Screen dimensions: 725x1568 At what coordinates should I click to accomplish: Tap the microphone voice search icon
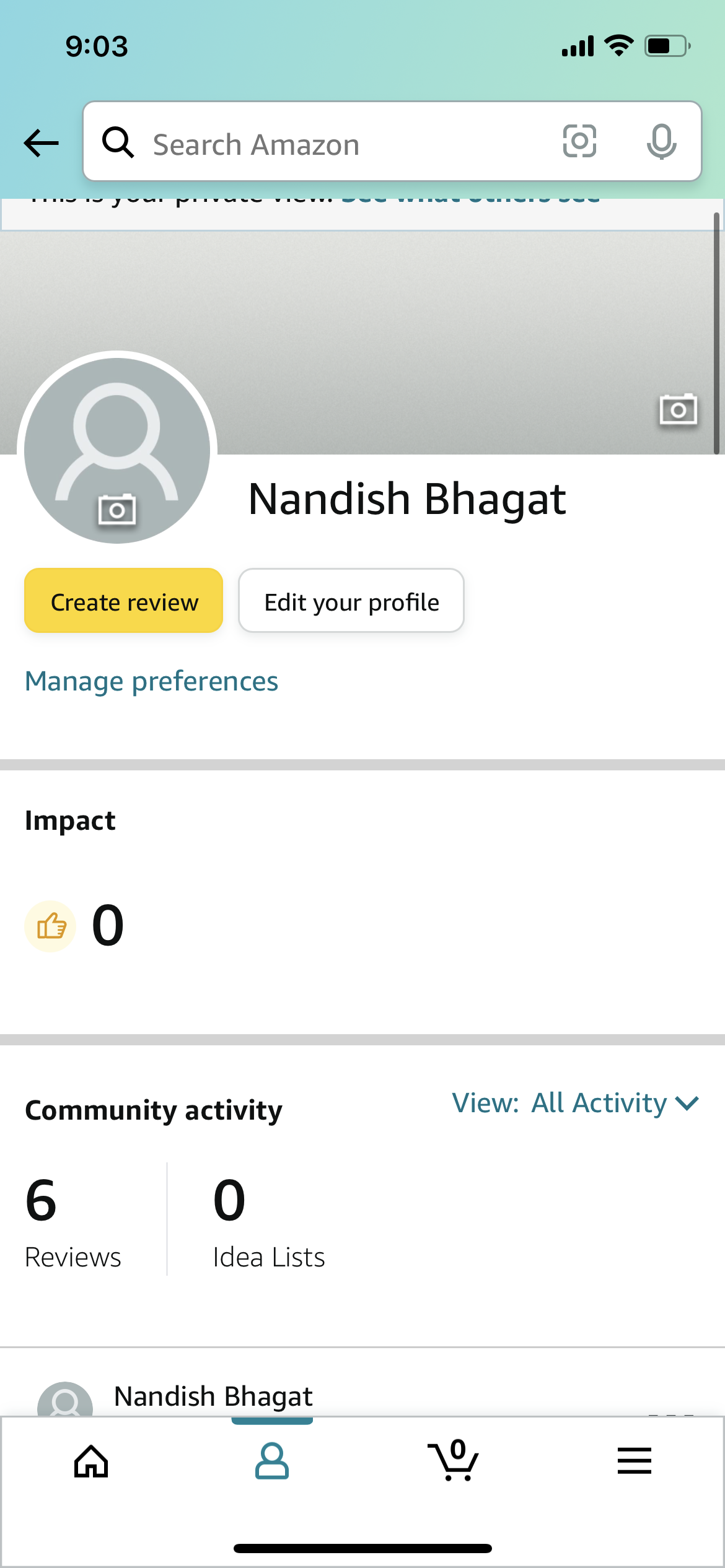pos(661,141)
